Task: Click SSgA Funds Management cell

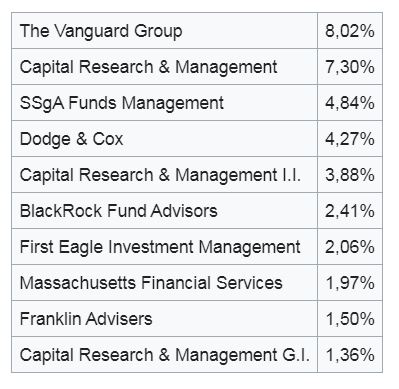Action: point(165,103)
